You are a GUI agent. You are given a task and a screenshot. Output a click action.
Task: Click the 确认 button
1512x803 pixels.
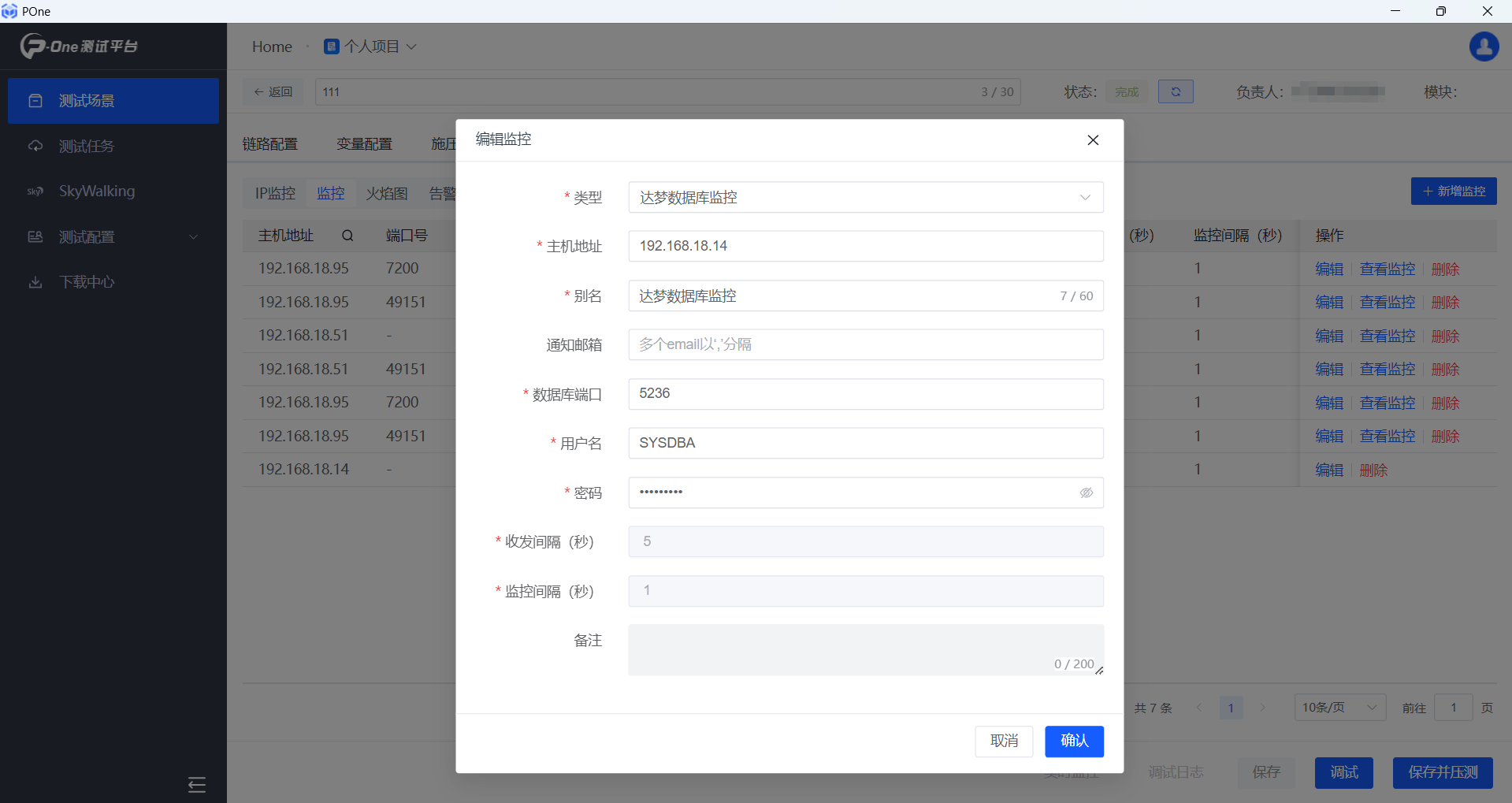coord(1073,741)
